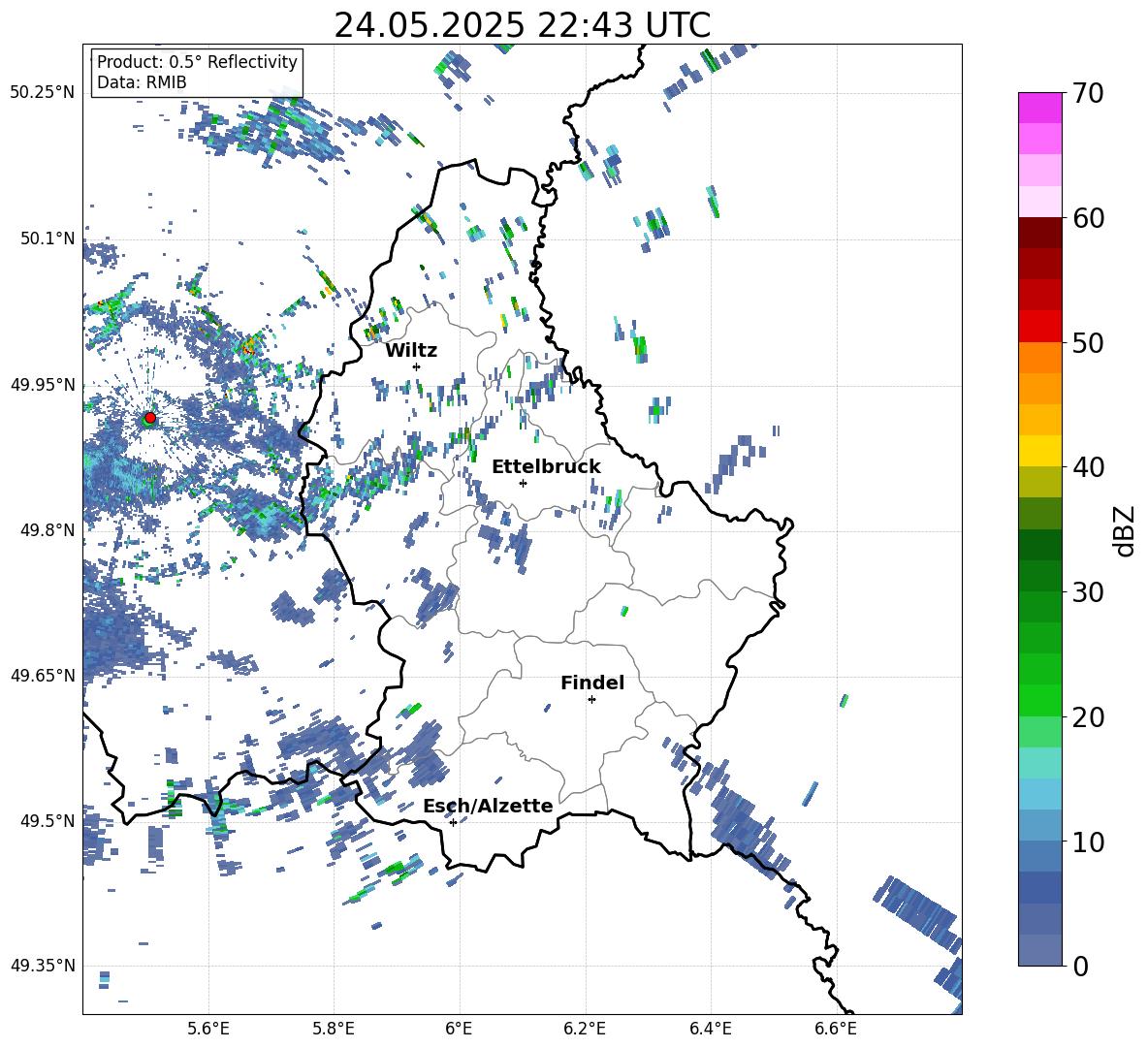Click the 'Data: RMIB' text
The height and width of the screenshot is (1048, 1148).
[142, 82]
